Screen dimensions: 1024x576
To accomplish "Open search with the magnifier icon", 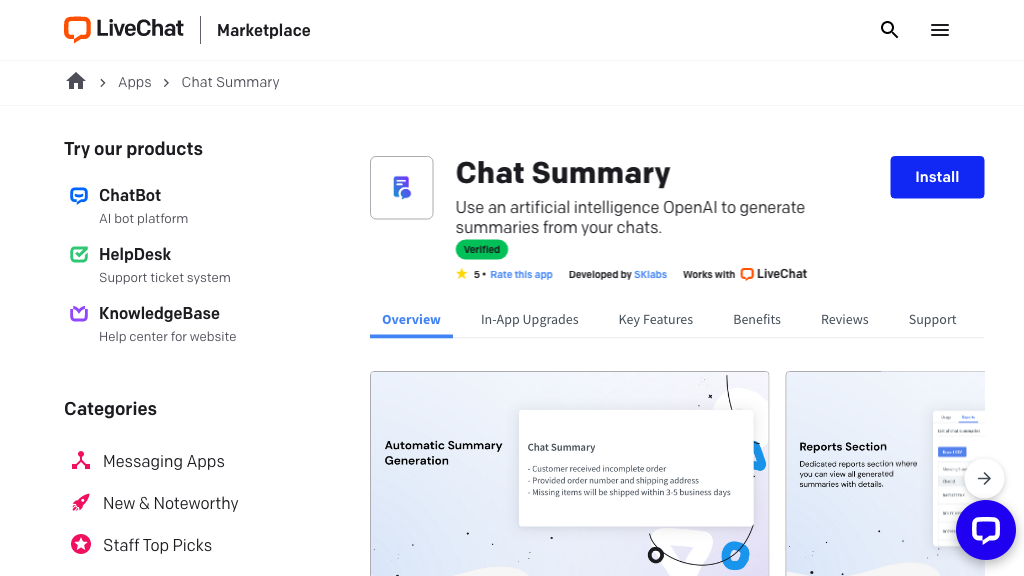I will click(889, 30).
